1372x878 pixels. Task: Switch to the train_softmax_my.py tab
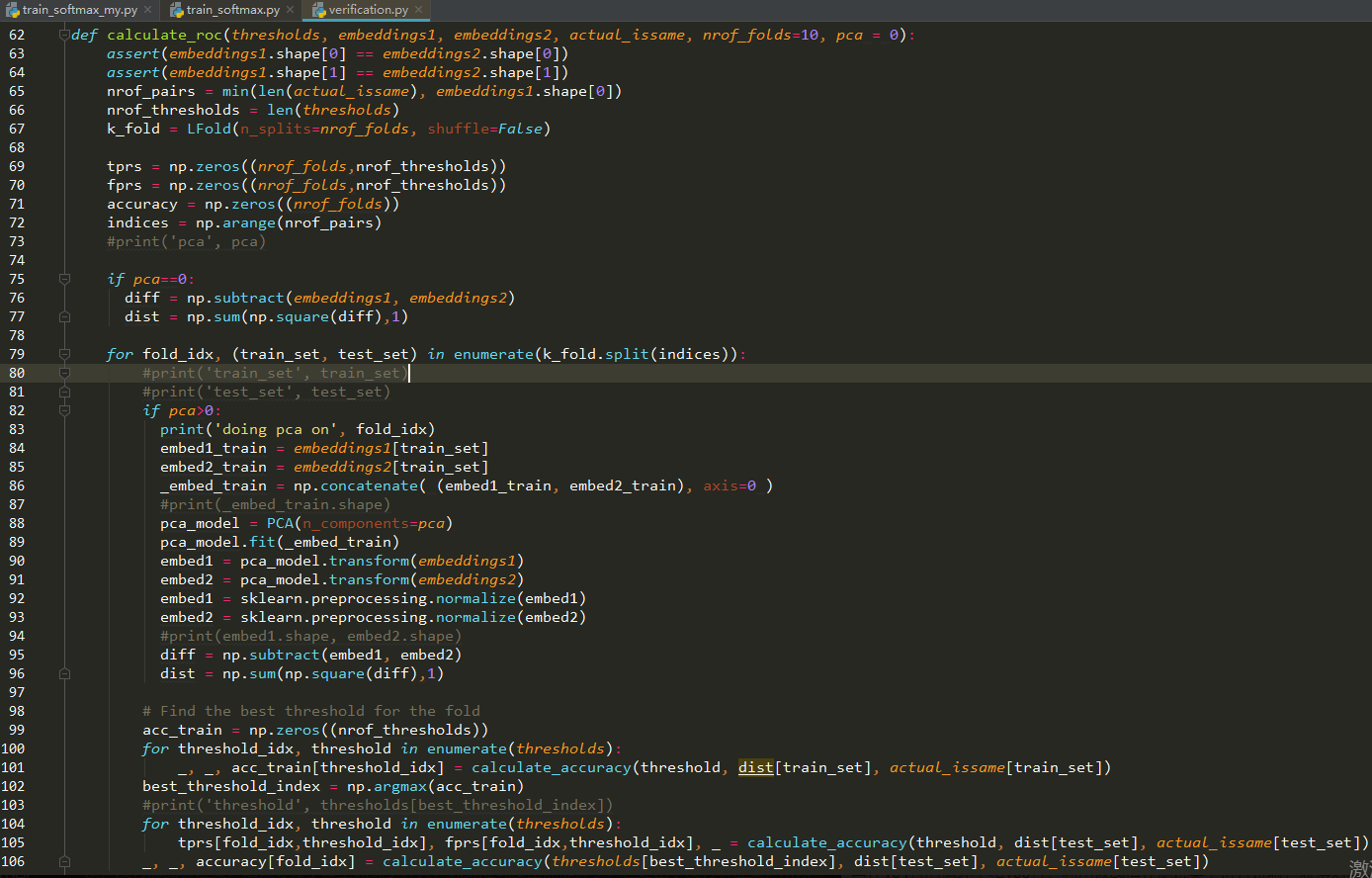pos(79,10)
